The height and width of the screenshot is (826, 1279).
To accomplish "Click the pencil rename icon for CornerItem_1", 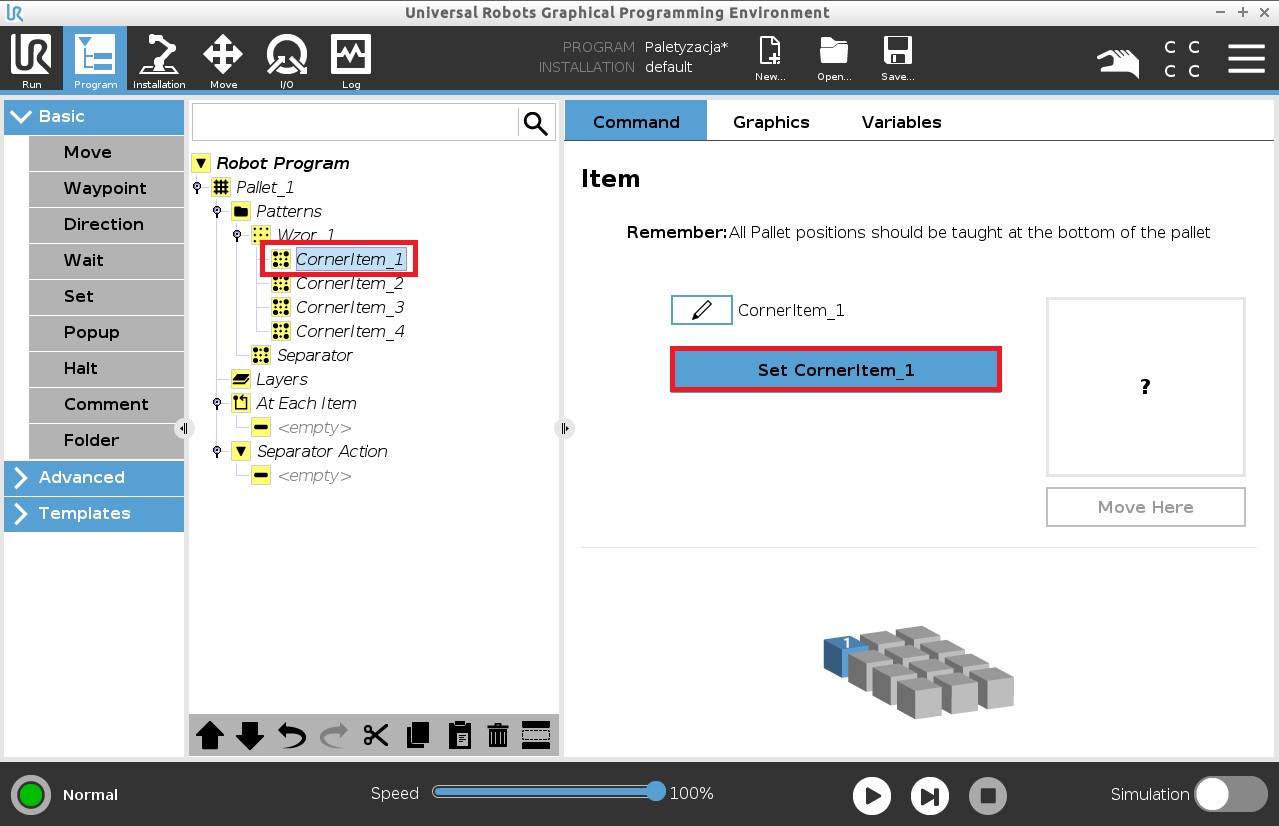I will coord(701,310).
